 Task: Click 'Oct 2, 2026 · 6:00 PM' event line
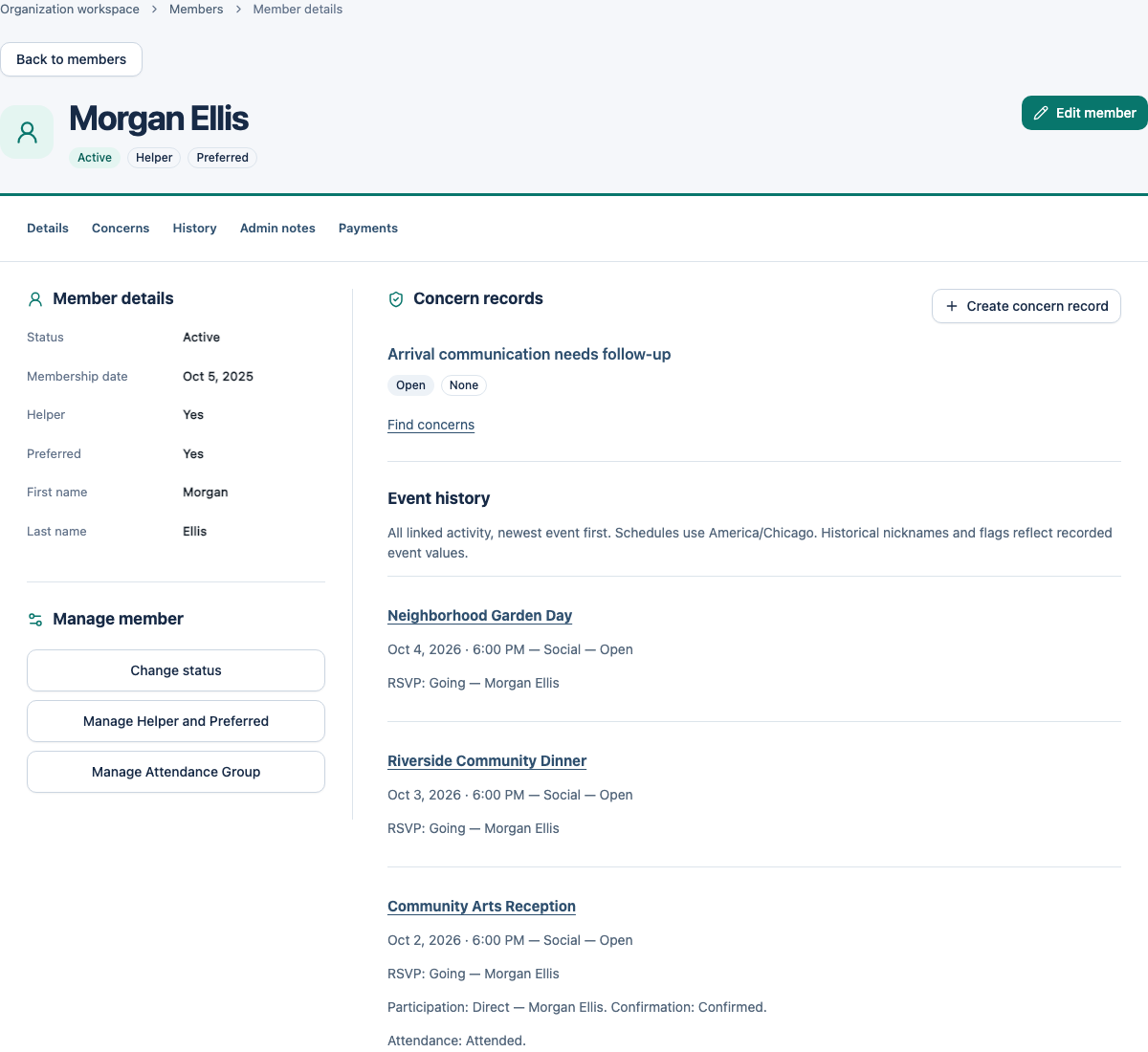click(x=510, y=940)
